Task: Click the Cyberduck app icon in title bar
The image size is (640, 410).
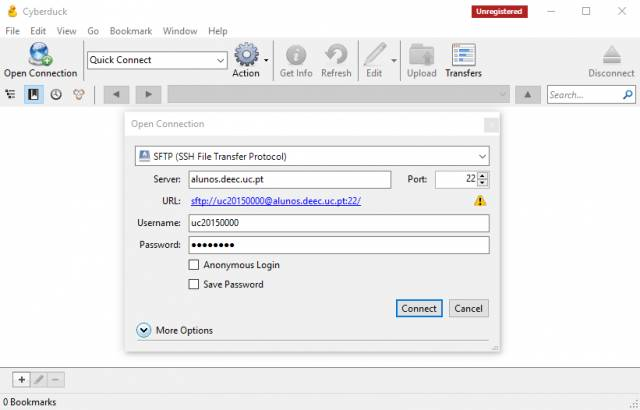Action: click(13, 11)
